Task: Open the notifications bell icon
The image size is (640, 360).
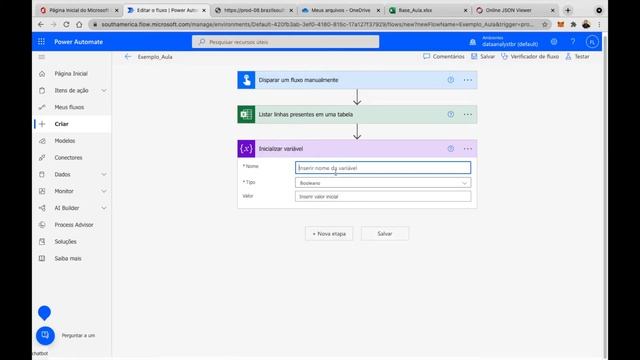Action: coord(473,42)
